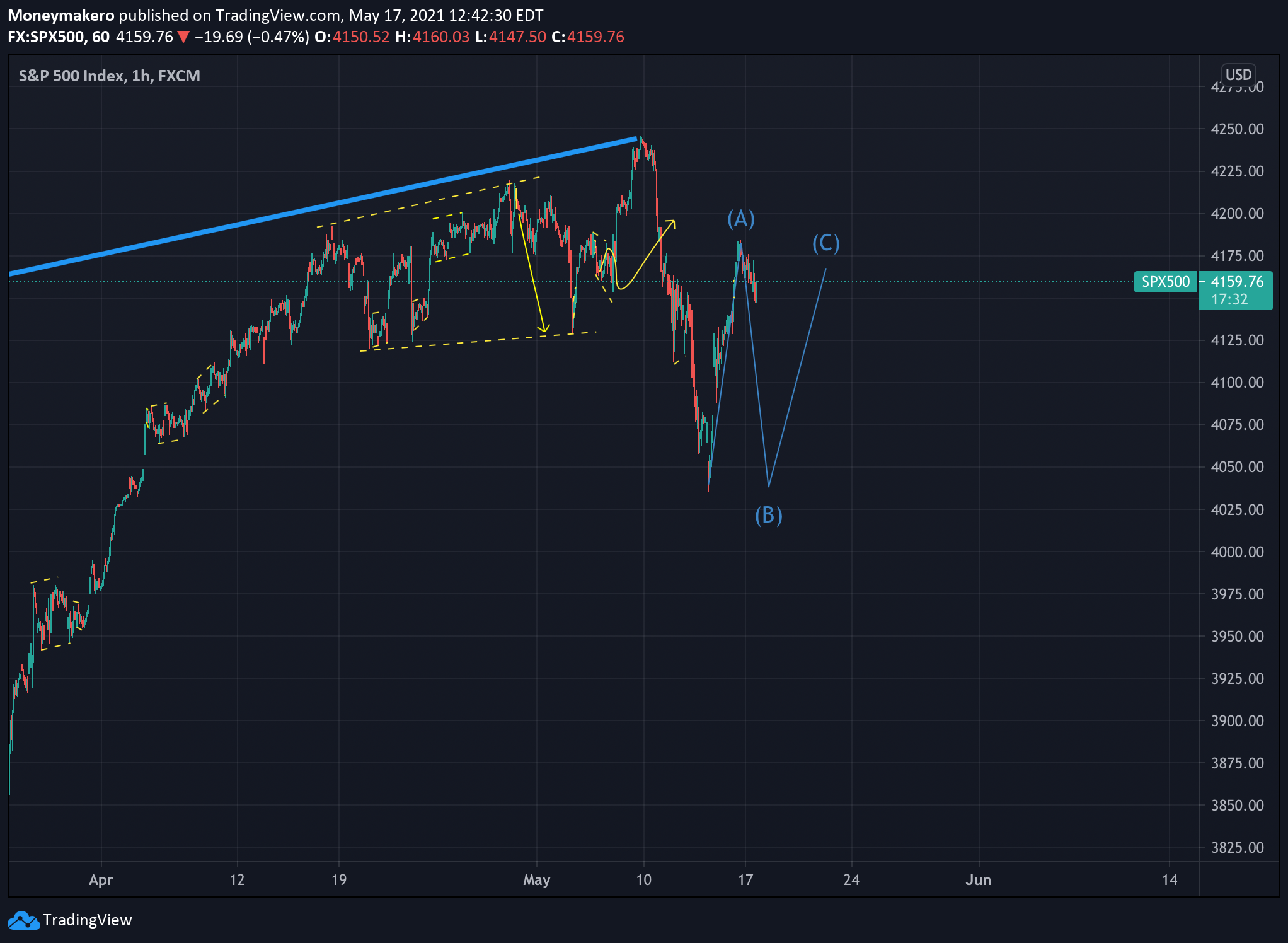Click the TradingView brand text link
This screenshot has width=1288, height=943.
(x=88, y=920)
